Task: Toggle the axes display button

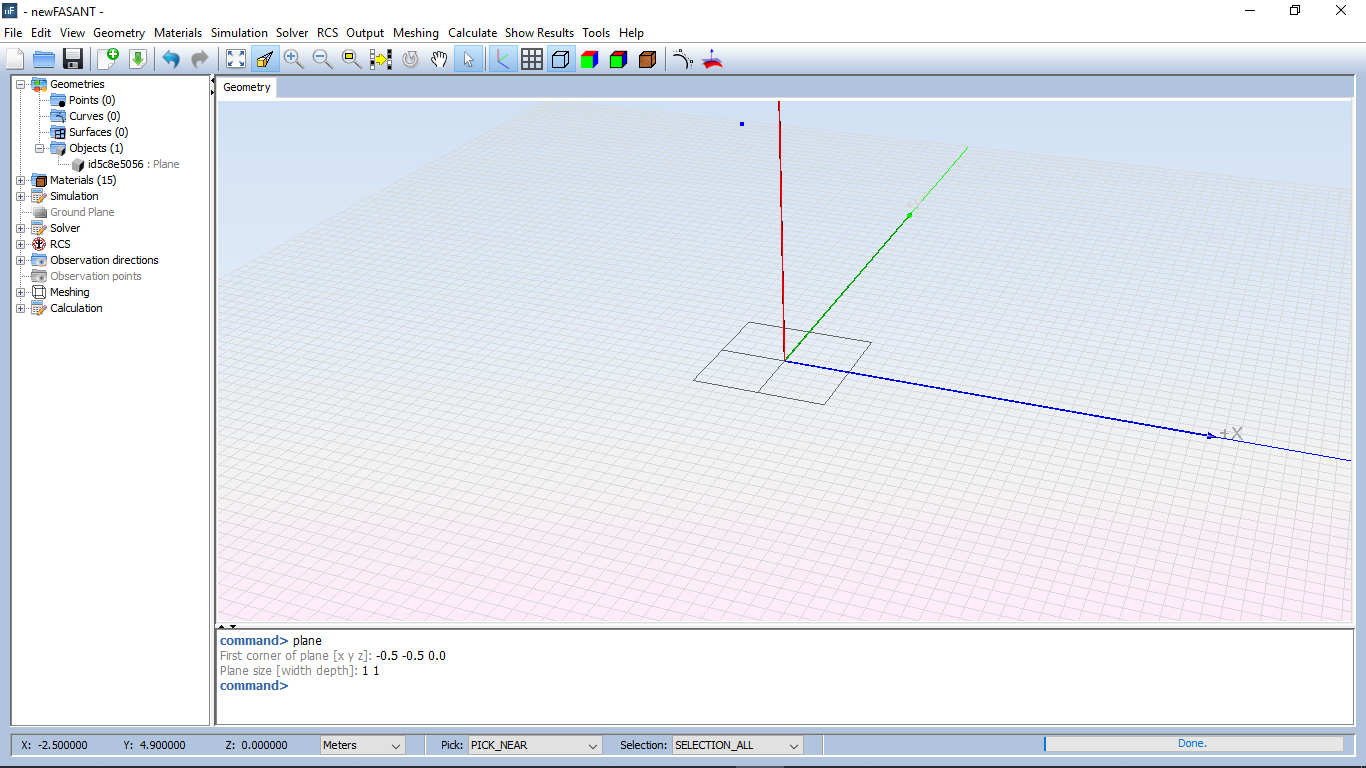Action: (502, 59)
